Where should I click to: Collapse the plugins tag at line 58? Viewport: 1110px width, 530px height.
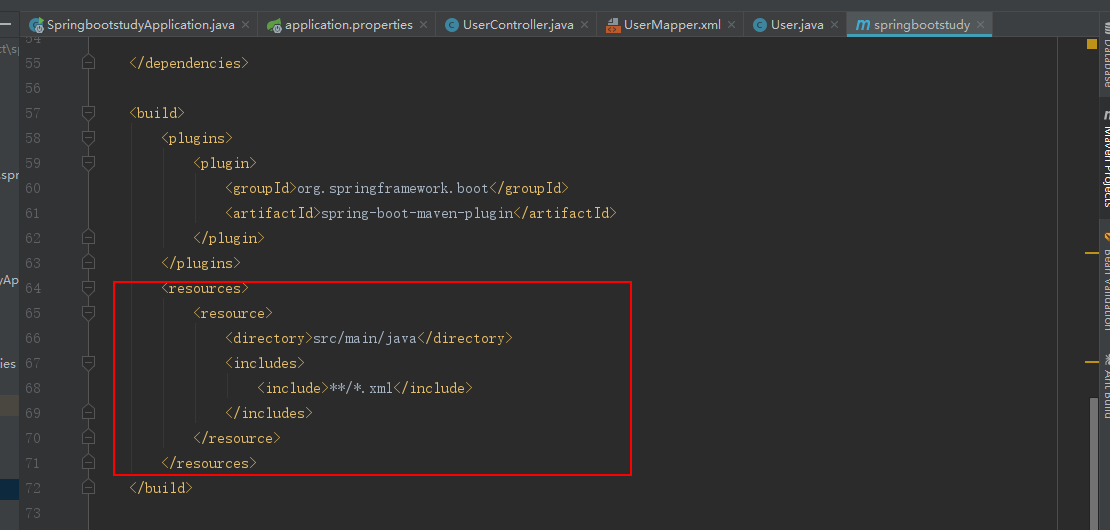point(88,138)
